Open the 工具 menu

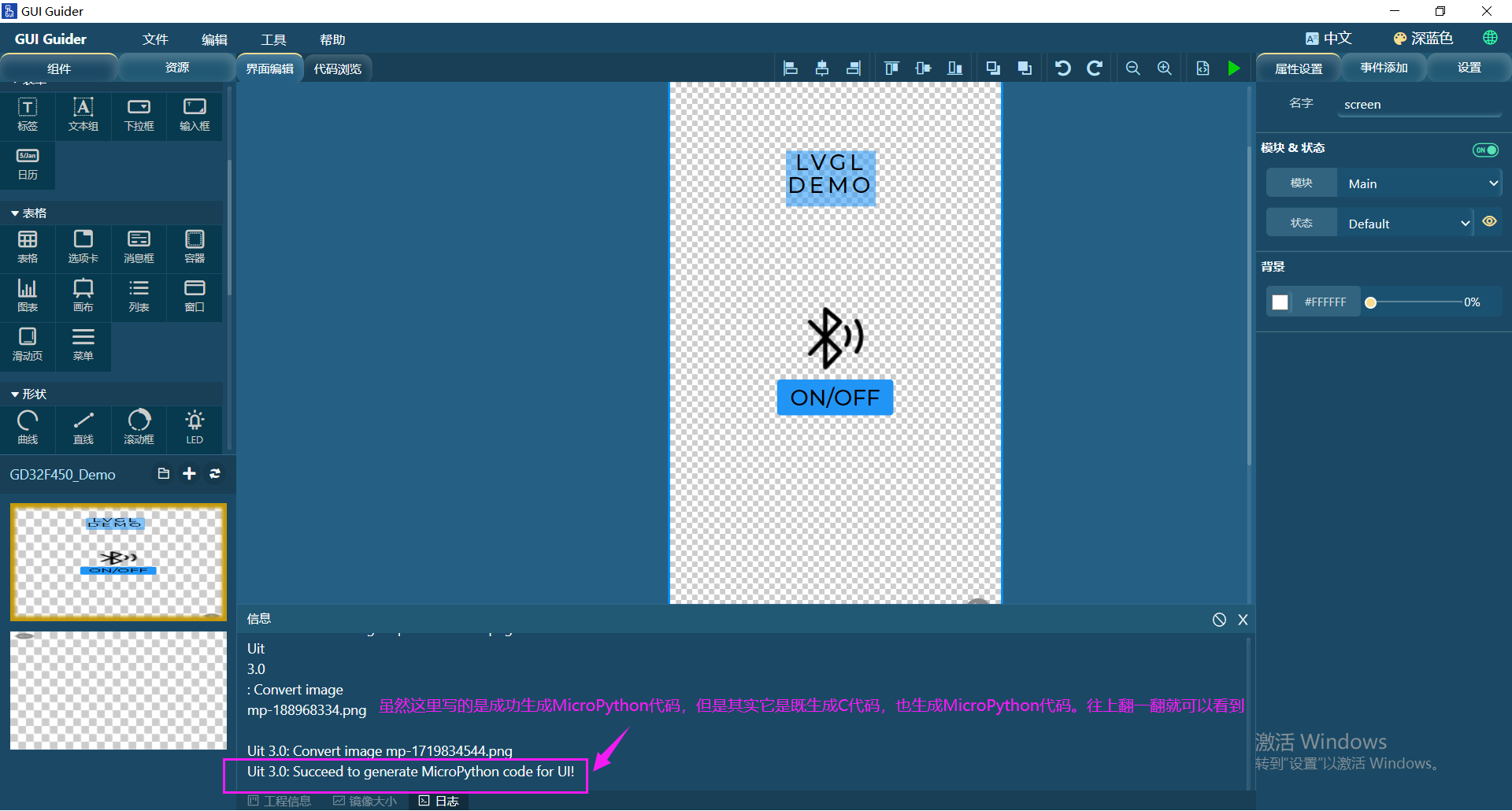273,39
